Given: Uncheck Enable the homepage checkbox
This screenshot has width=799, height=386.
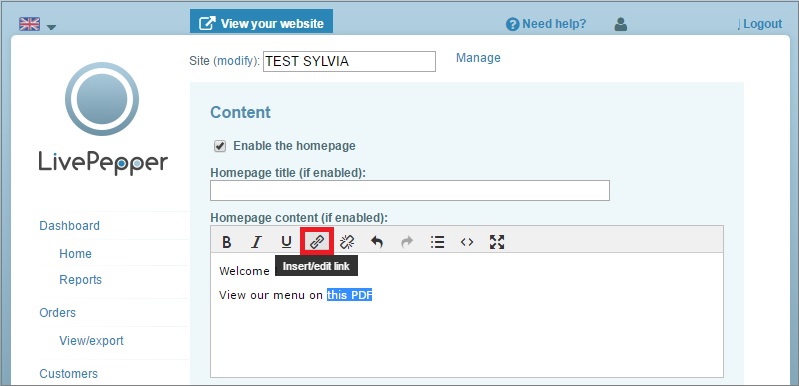Looking at the screenshot, I should [220, 146].
